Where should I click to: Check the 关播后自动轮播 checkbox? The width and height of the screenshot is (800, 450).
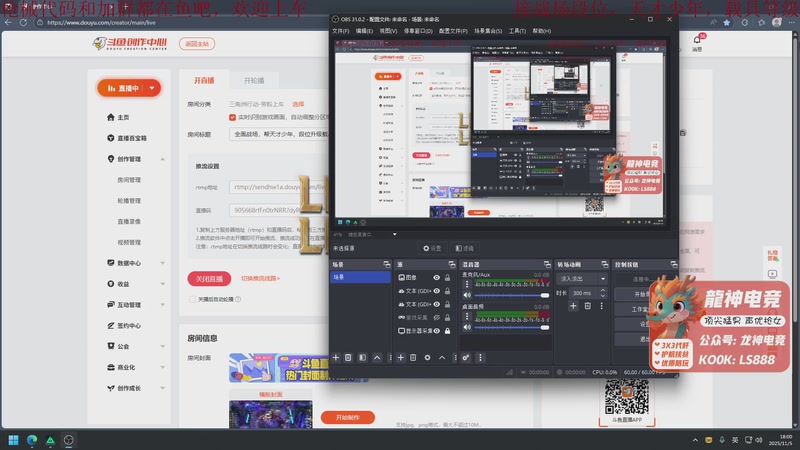(x=192, y=299)
